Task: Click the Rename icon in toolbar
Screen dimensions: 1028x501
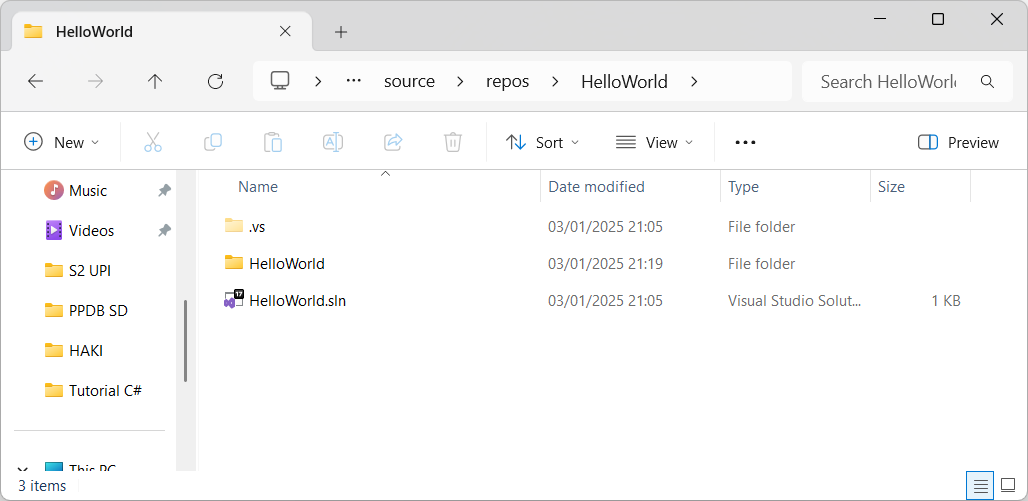Action: click(333, 142)
